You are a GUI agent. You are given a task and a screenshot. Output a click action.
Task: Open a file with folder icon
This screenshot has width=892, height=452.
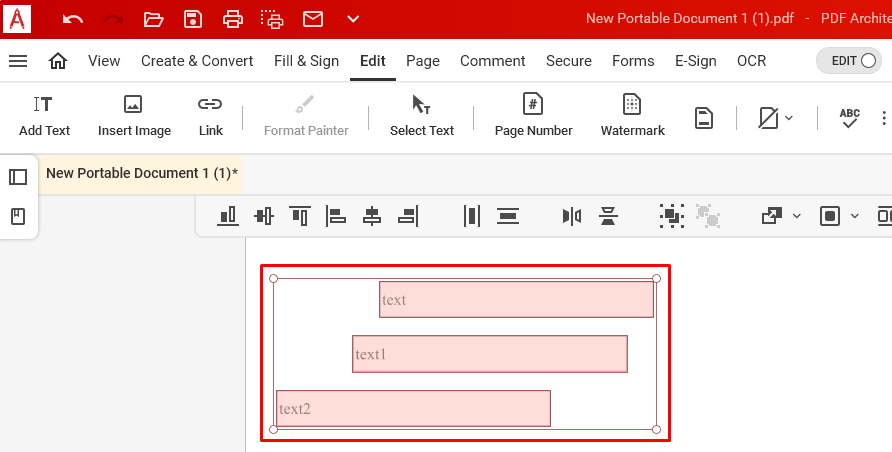(154, 19)
